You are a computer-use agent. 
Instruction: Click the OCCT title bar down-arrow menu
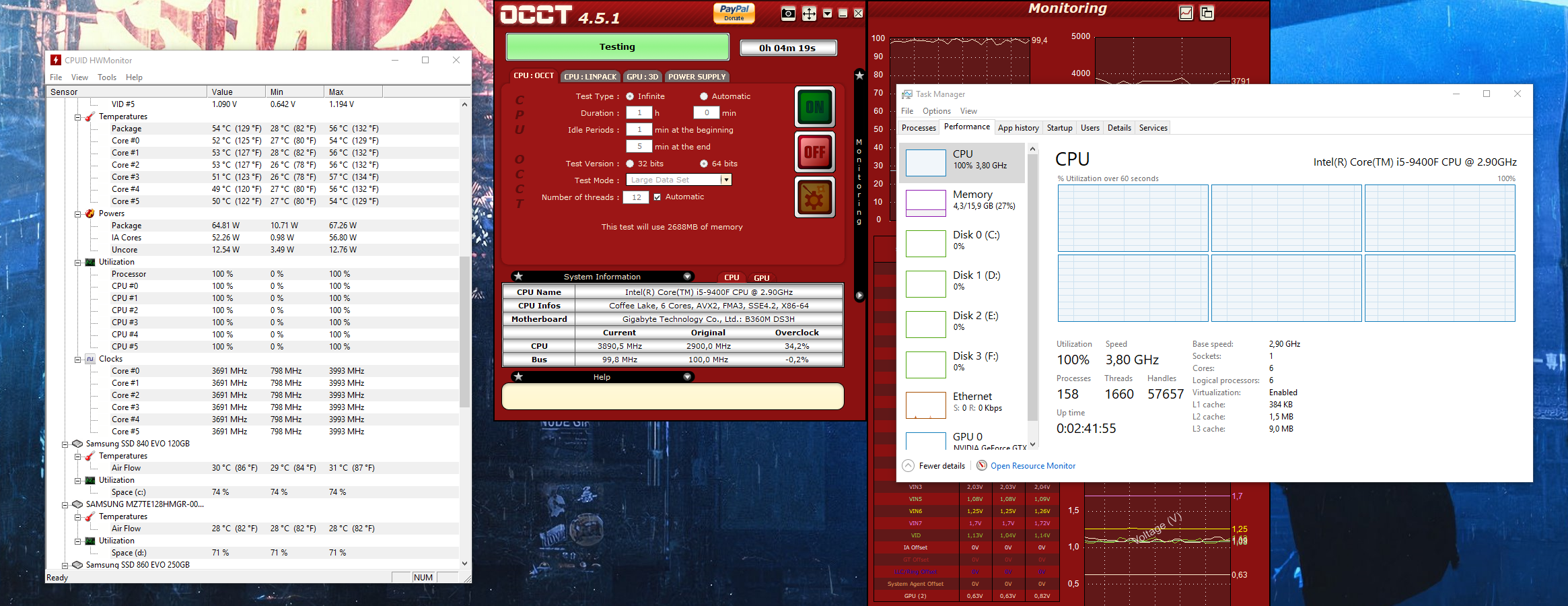[828, 13]
